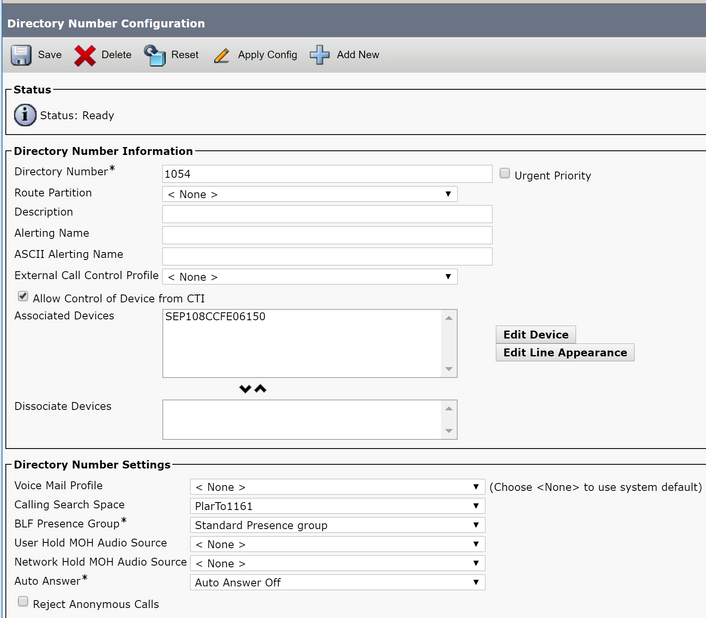Open the External Call Control Profile dropdown
706x618 pixels.
tap(310, 277)
